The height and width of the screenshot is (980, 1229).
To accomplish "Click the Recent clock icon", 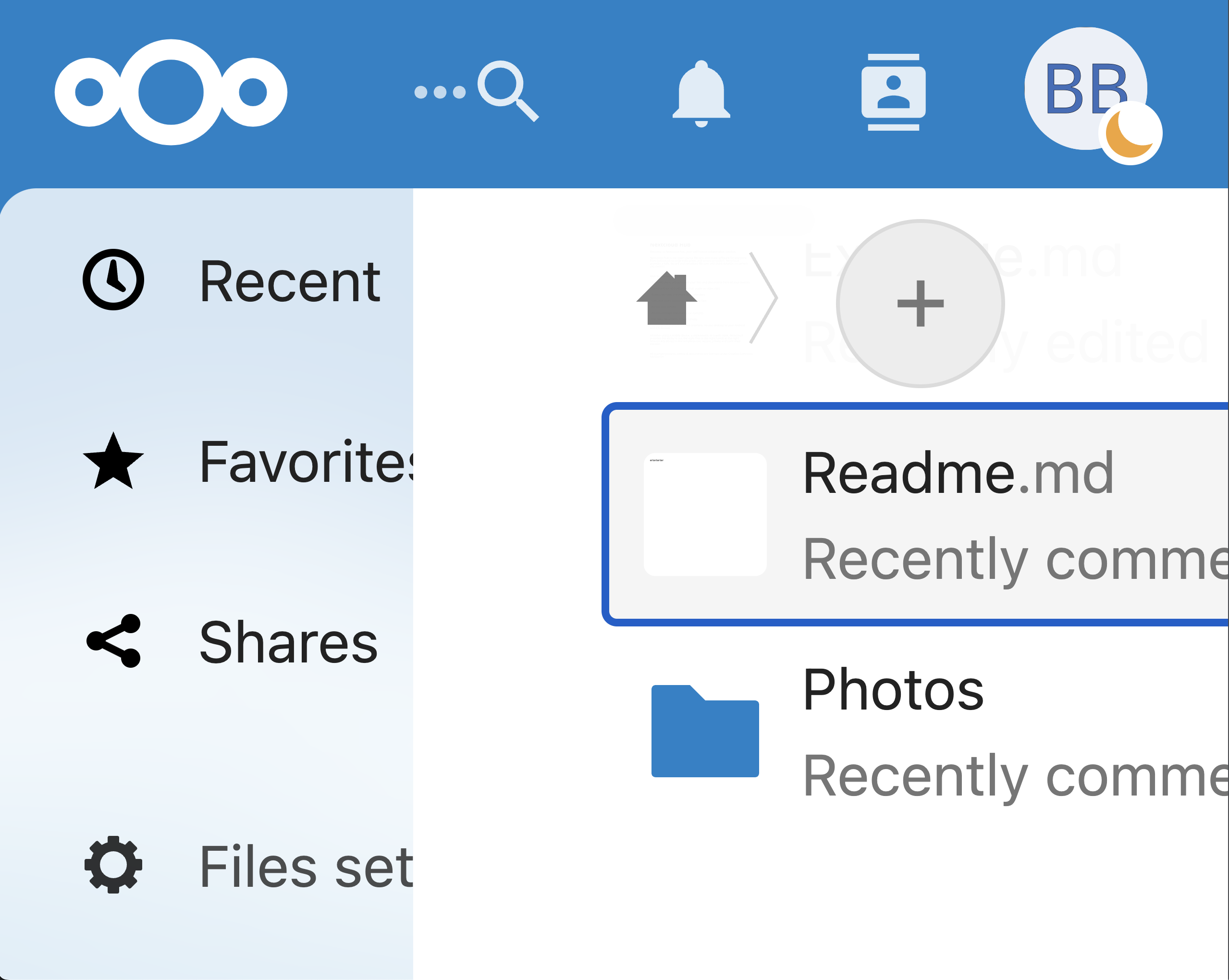I will [113, 280].
